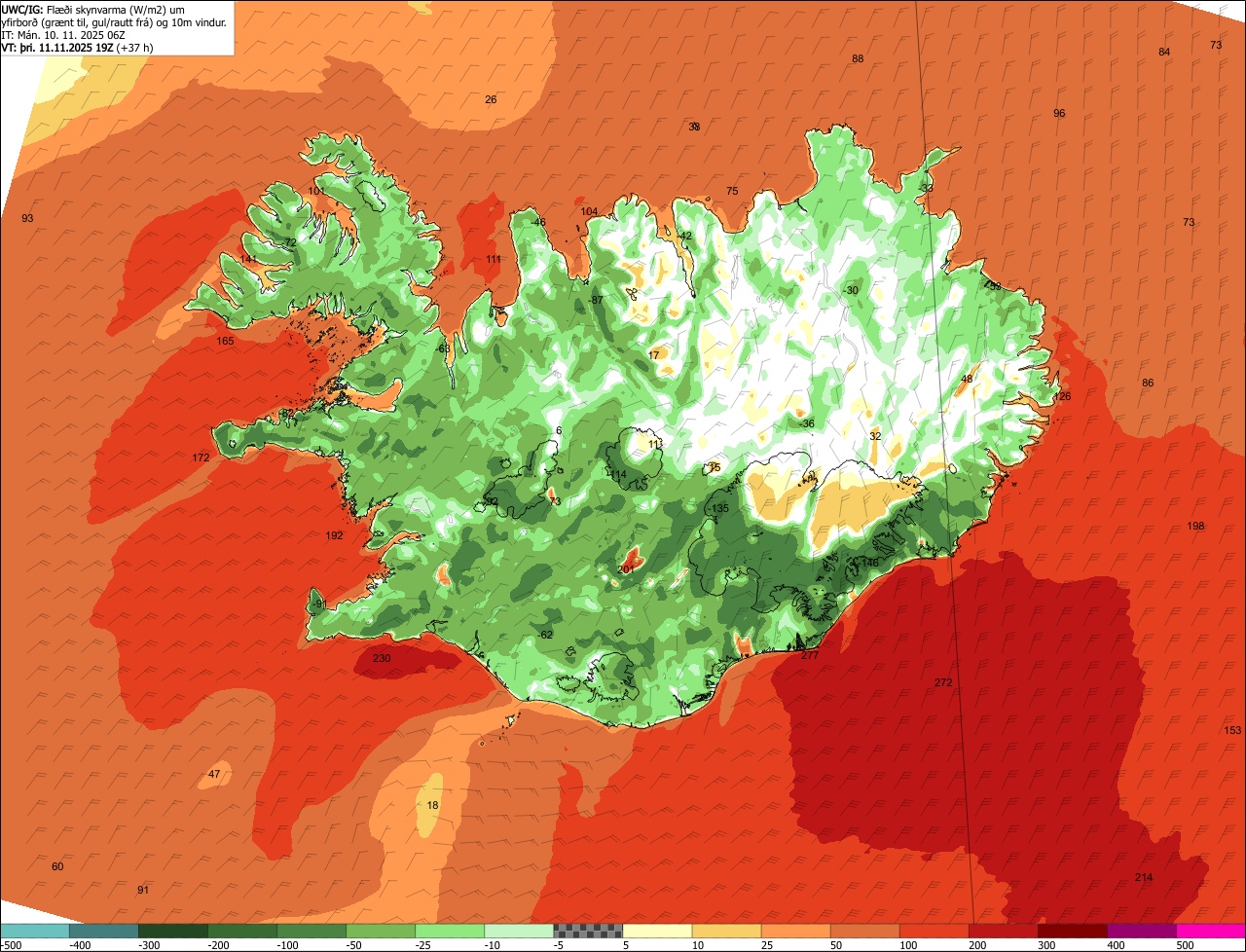
Task: Click the inland map value '-146' near the southeast coast
Action: pyautogui.click(x=868, y=563)
